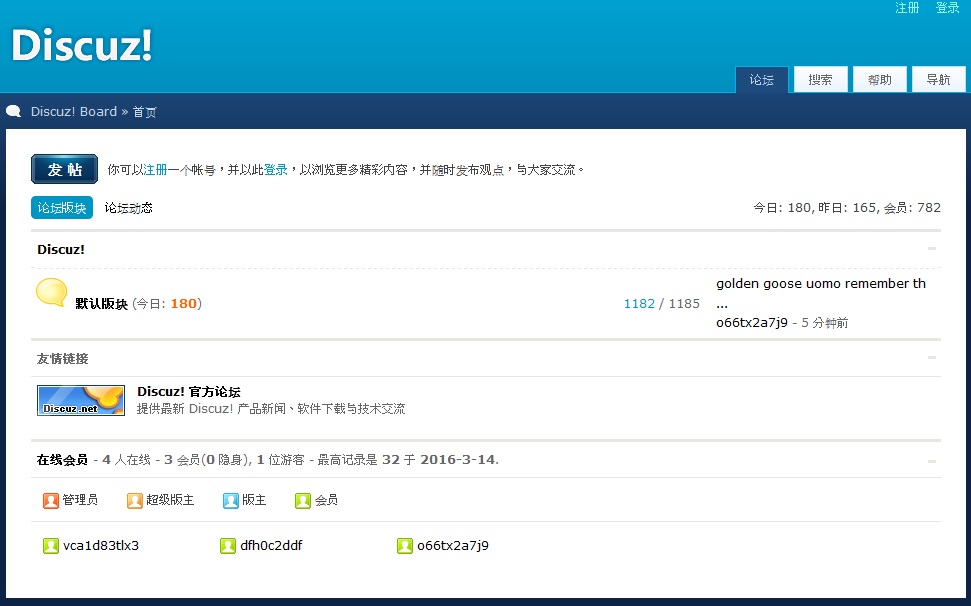
Task: Click the member icon beside dfh0c2ddf
Action: (228, 545)
